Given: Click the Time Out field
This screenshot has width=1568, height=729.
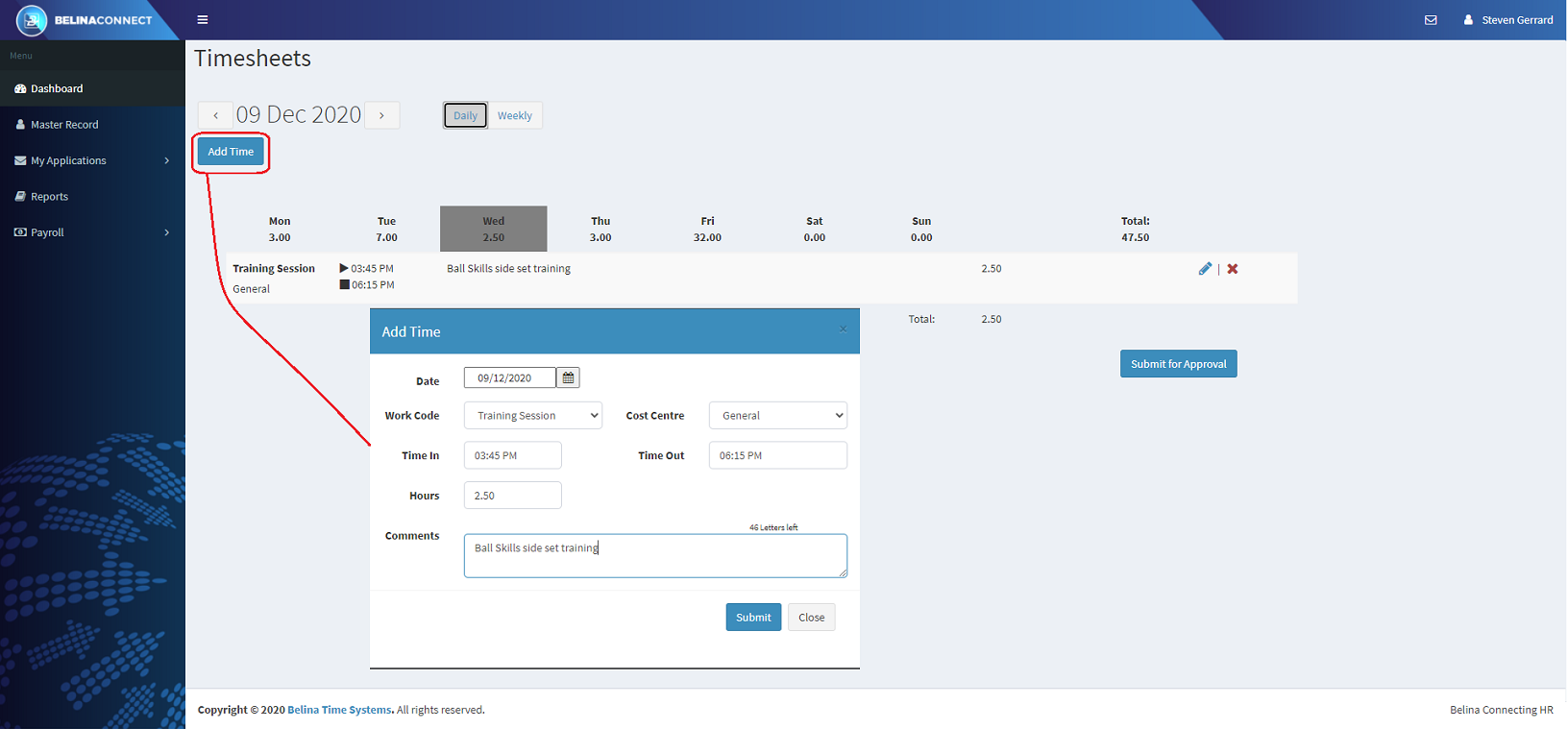Looking at the screenshot, I should pos(778,455).
